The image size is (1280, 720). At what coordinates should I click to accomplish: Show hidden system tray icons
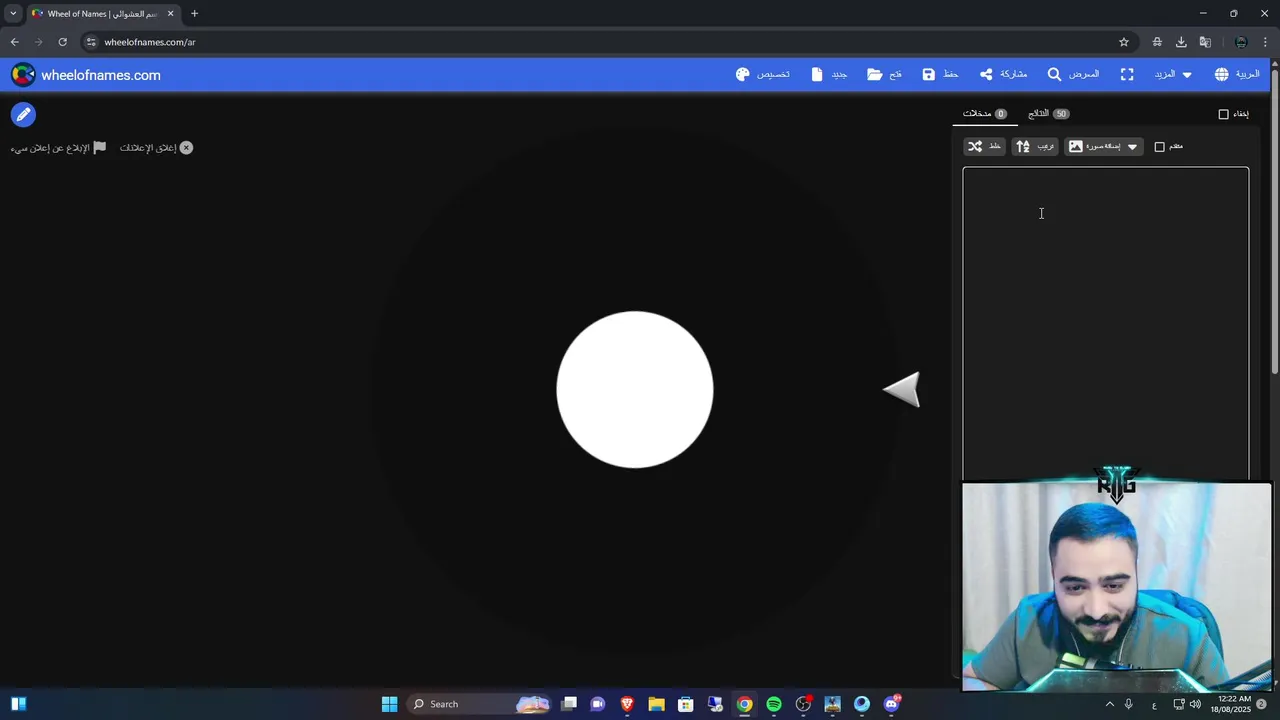coord(1109,704)
